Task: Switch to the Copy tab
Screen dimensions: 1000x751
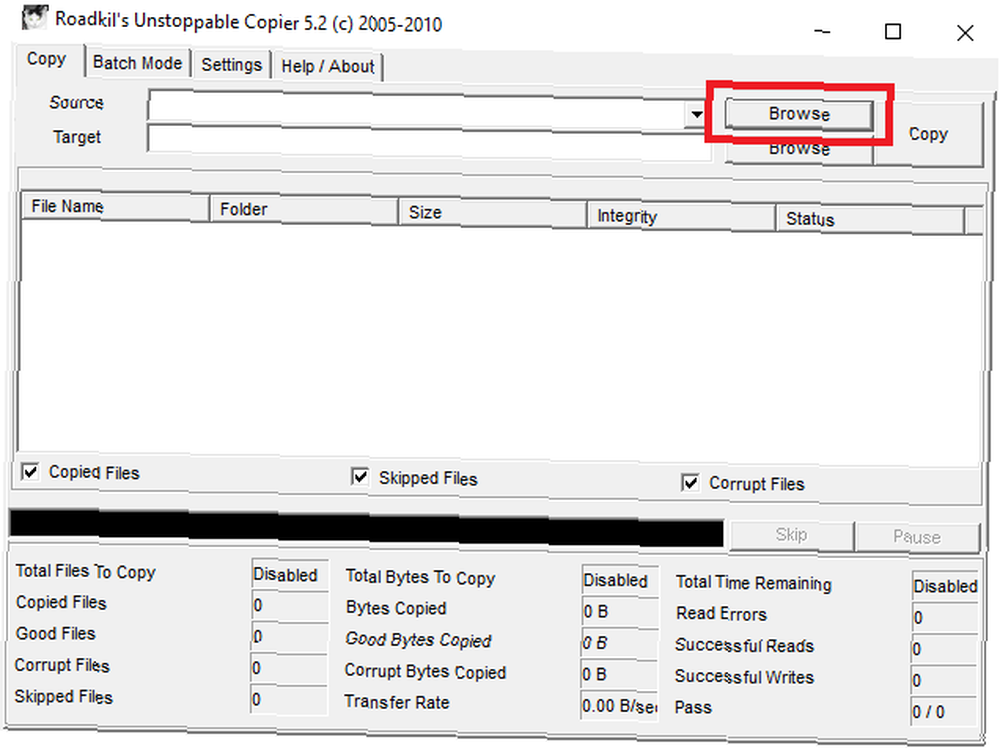Action: 47,59
